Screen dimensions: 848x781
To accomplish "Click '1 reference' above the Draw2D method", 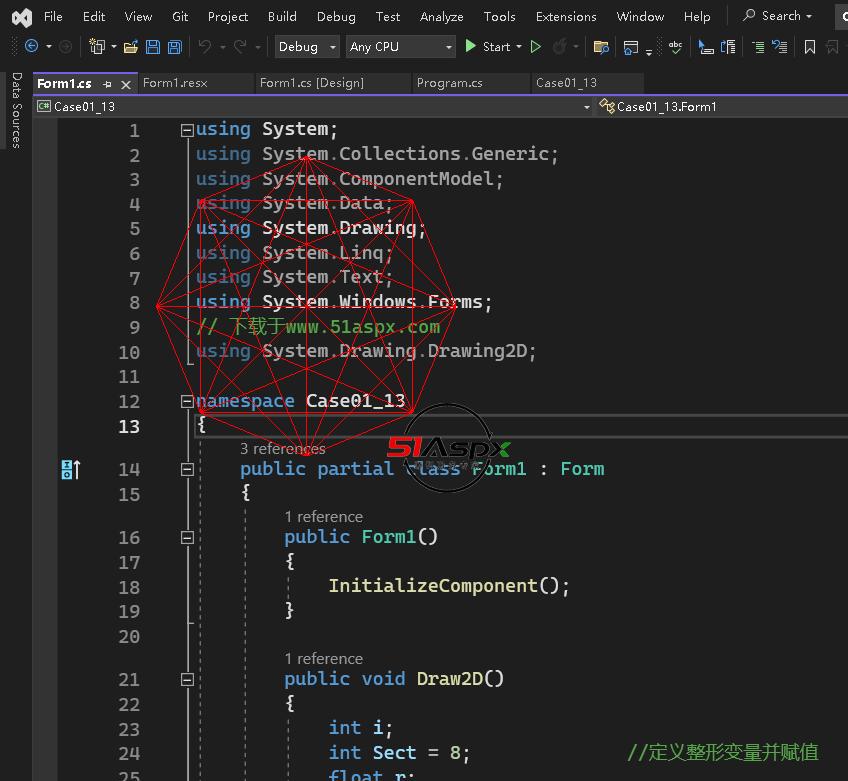I will (323, 659).
